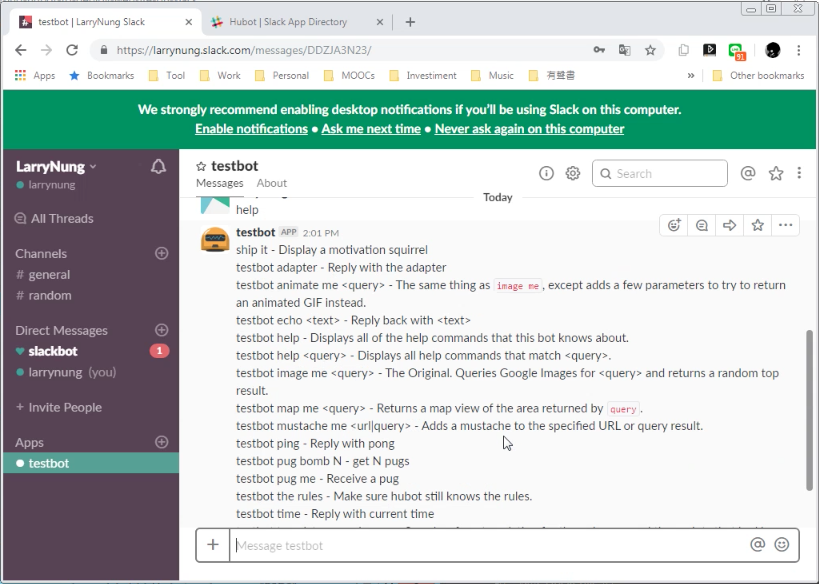Click the testbot sender name
This screenshot has height=584, width=819.
pos(255,232)
